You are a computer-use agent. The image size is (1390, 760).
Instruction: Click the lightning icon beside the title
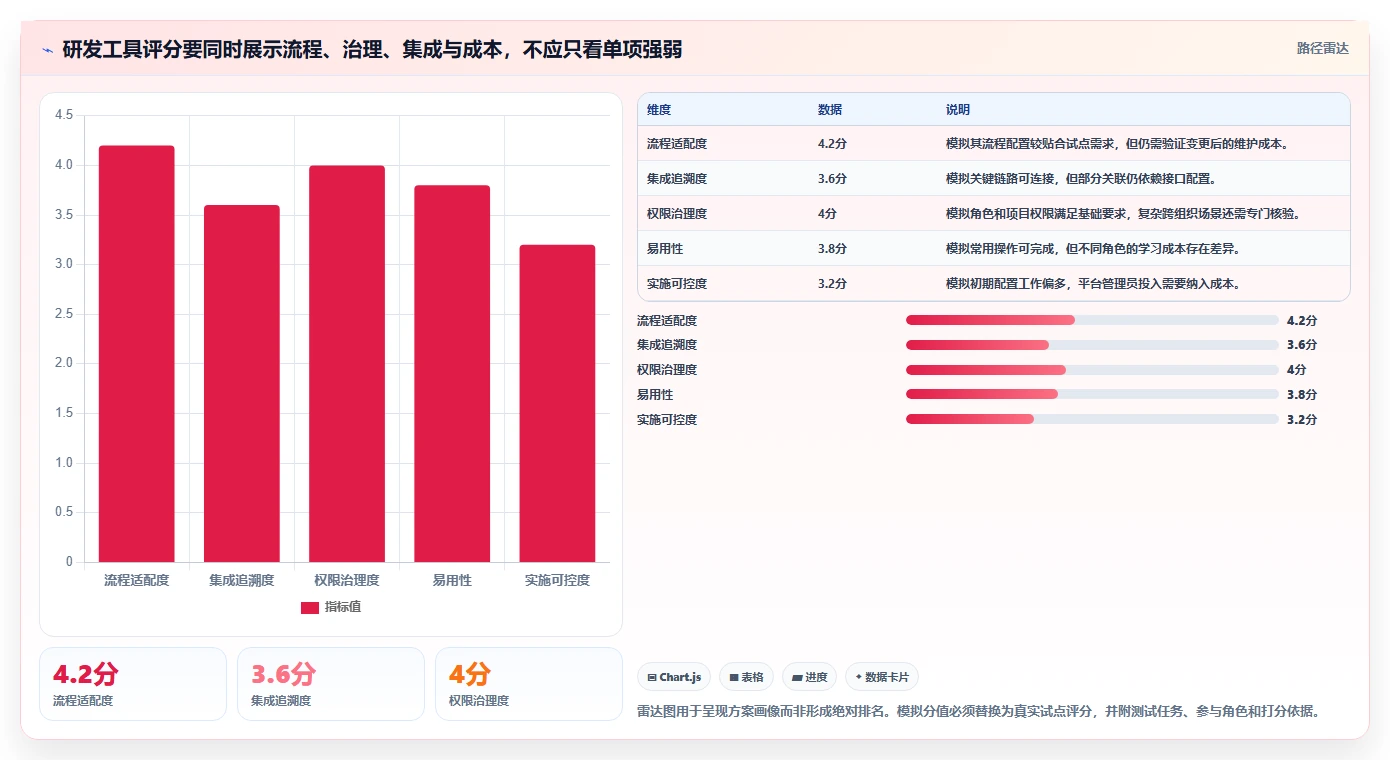point(48,49)
